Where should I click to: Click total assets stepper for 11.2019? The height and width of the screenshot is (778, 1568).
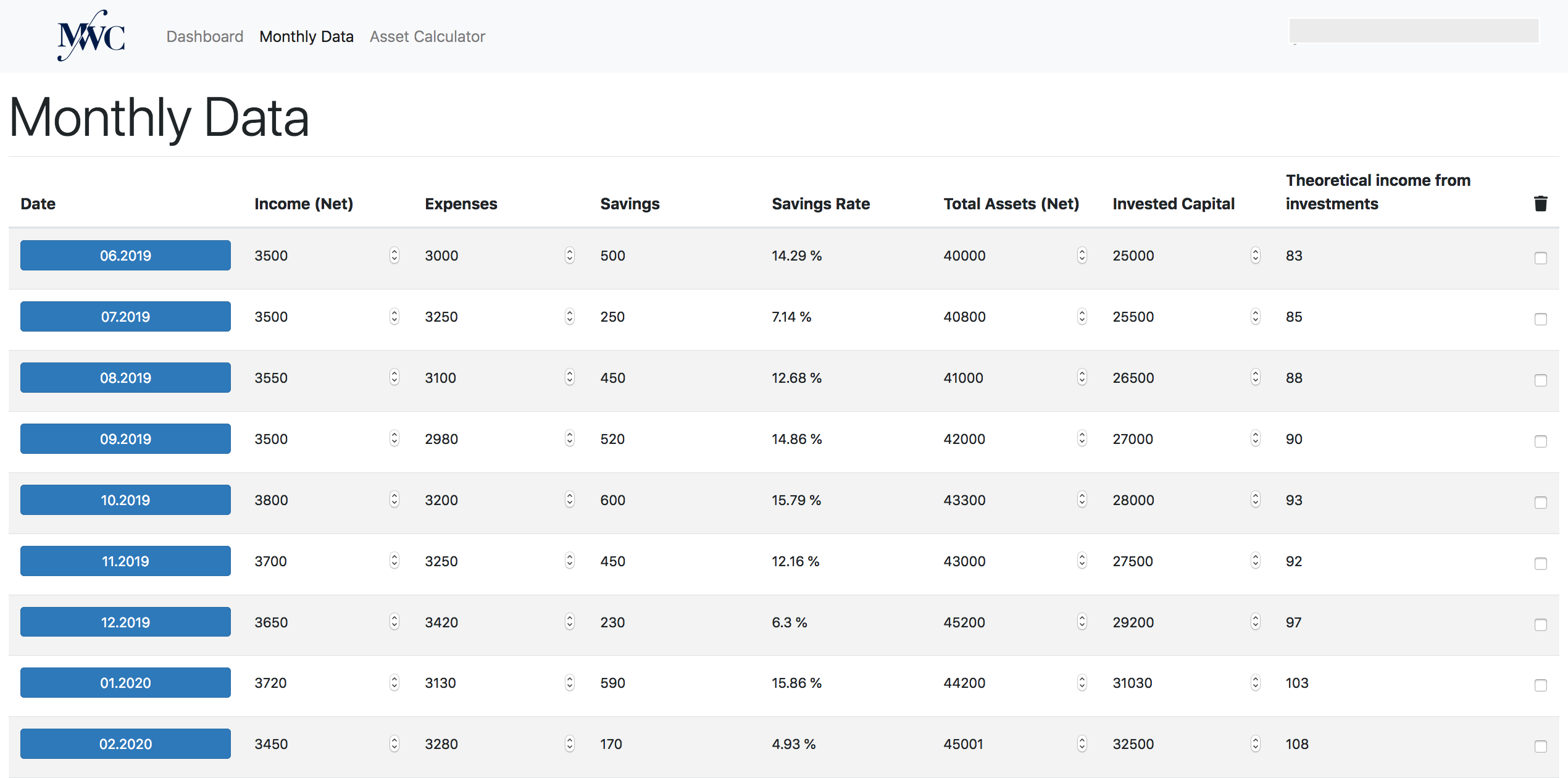point(1082,561)
